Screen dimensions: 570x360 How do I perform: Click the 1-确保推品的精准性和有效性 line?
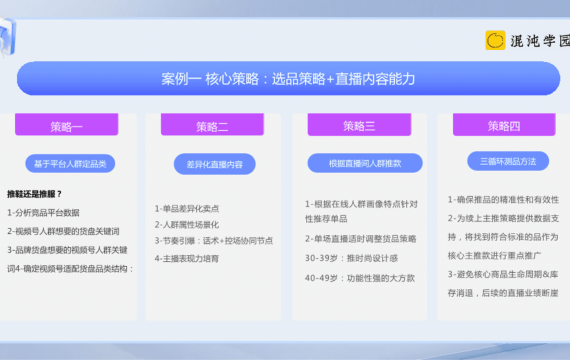tap(503, 200)
